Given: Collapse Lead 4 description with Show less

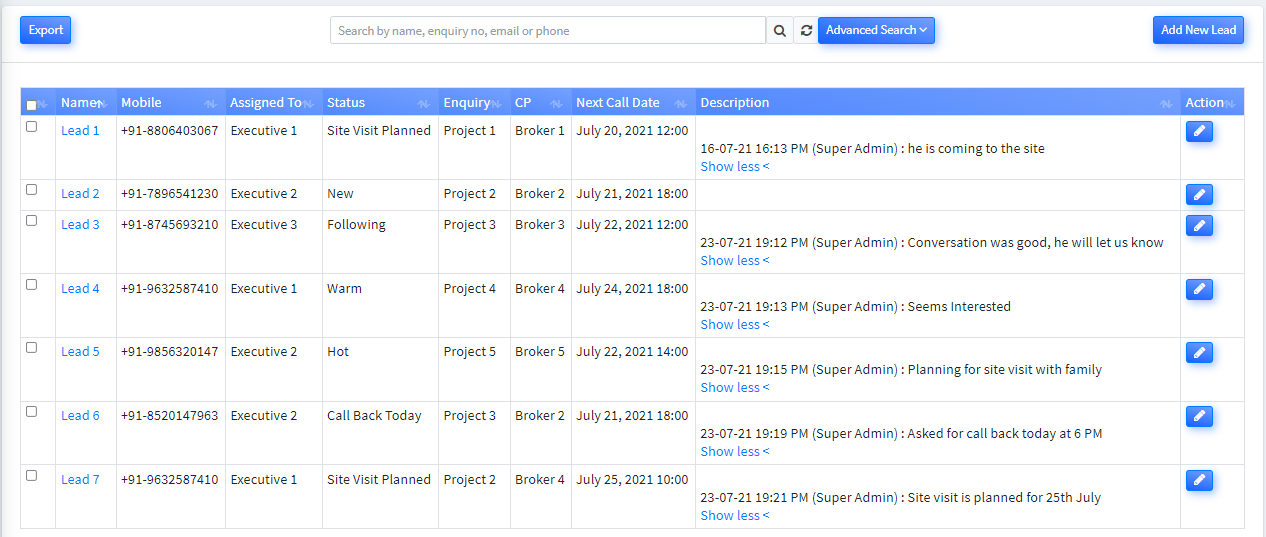Looking at the screenshot, I should (x=735, y=324).
